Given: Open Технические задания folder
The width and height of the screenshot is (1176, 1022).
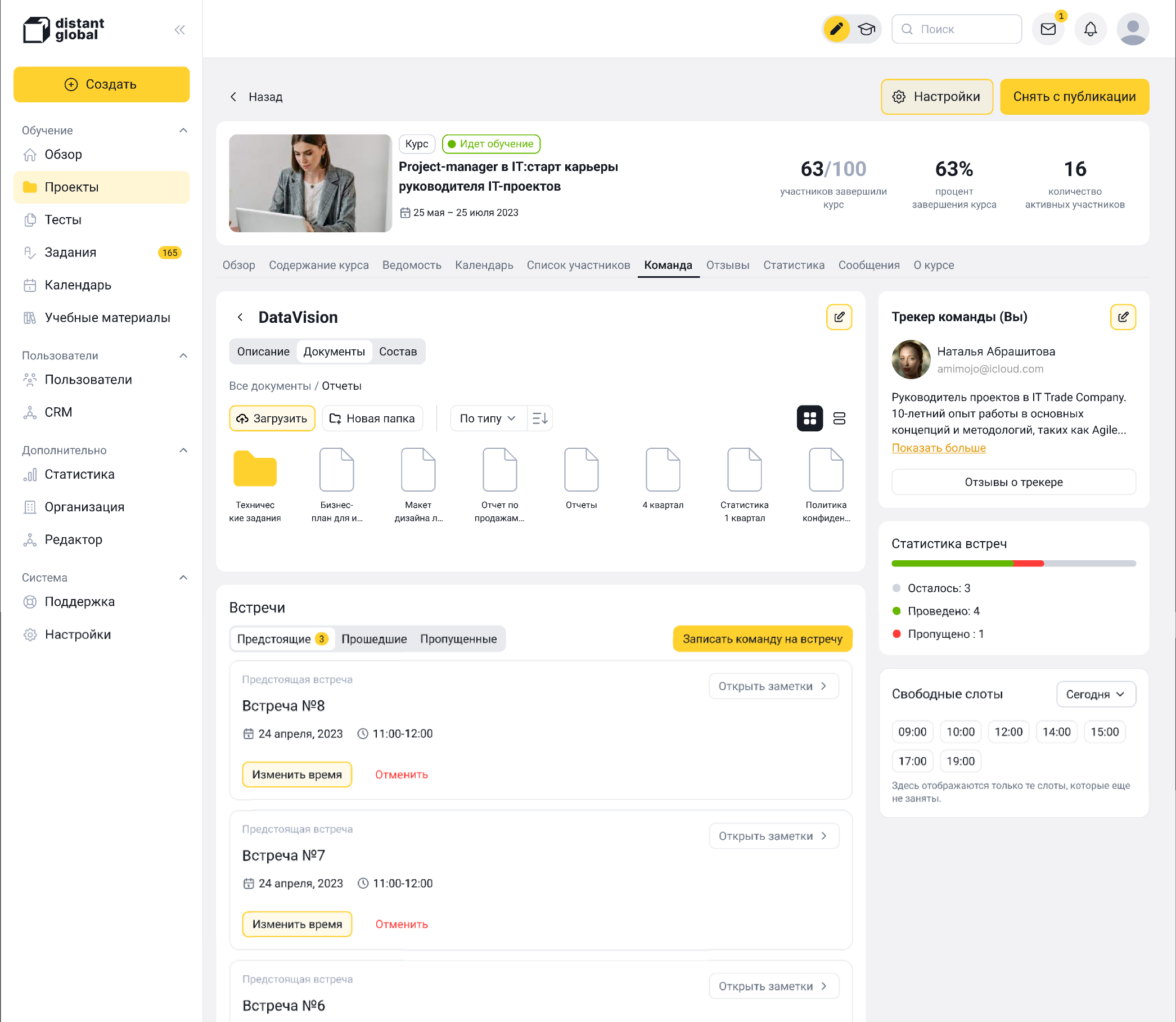Looking at the screenshot, I should coord(255,485).
